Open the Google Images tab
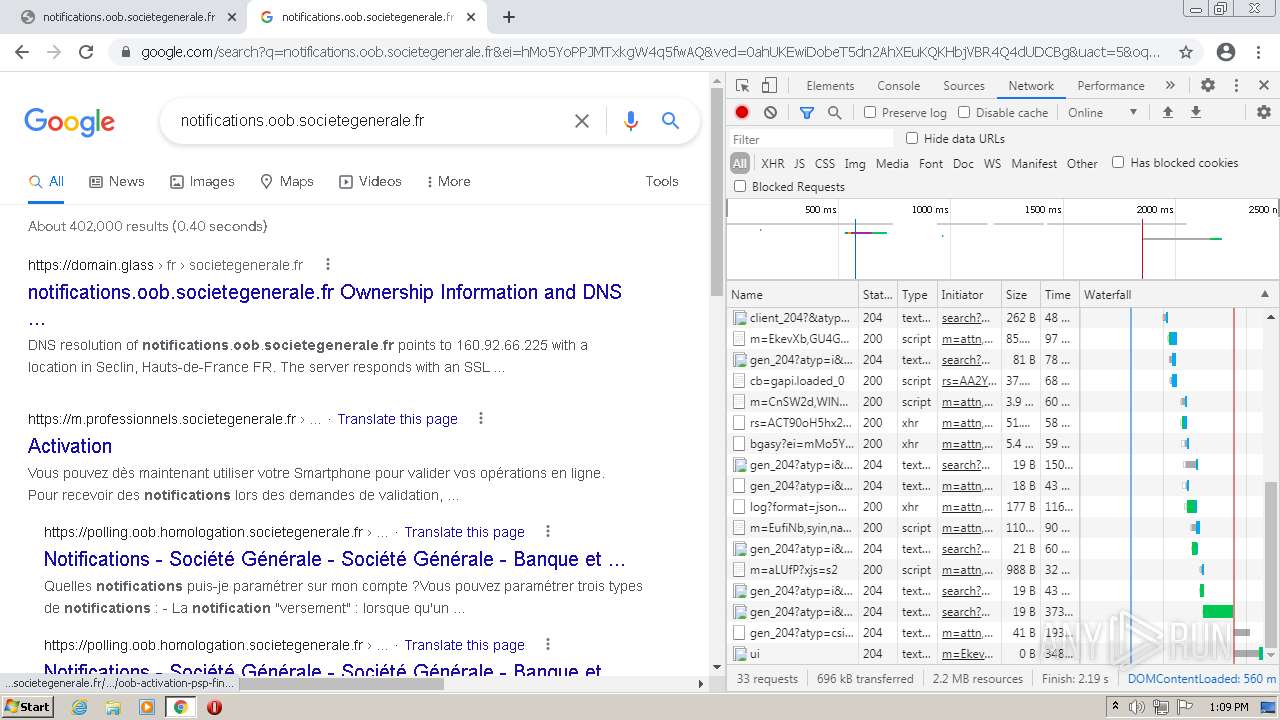Image resolution: width=1280 pixels, height=720 pixels. click(x=202, y=181)
